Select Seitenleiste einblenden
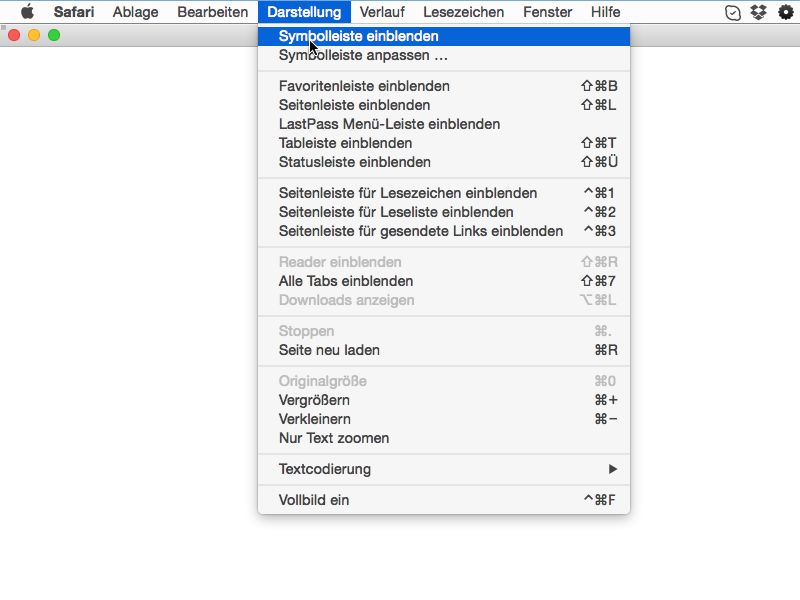The image size is (800, 600). click(444, 105)
